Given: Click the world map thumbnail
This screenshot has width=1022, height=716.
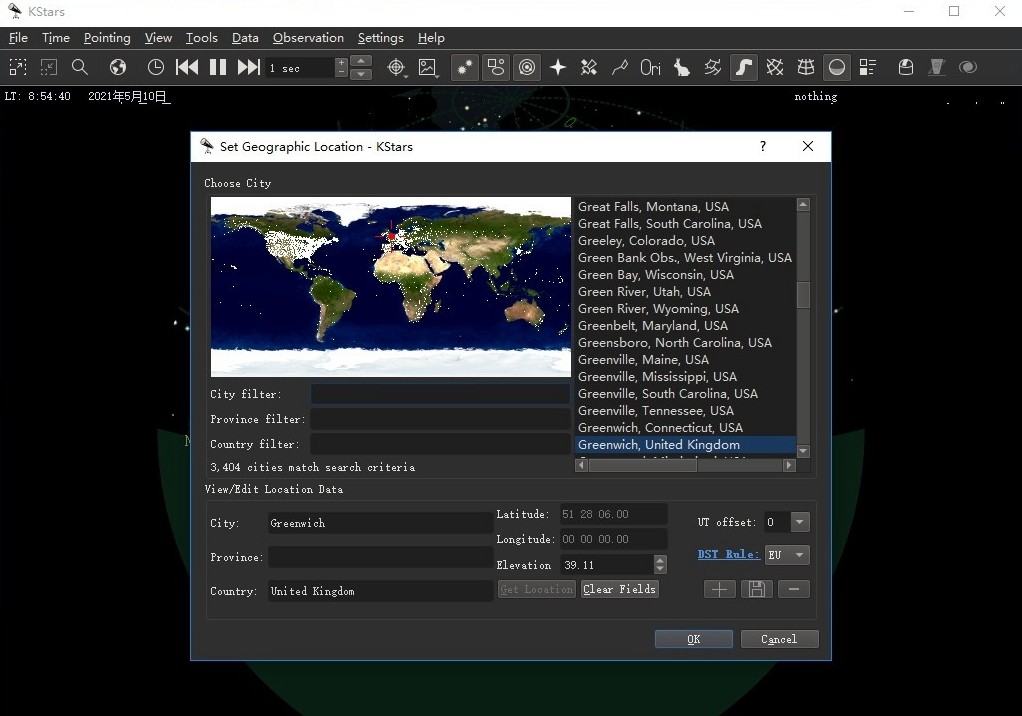Looking at the screenshot, I should pos(390,287).
